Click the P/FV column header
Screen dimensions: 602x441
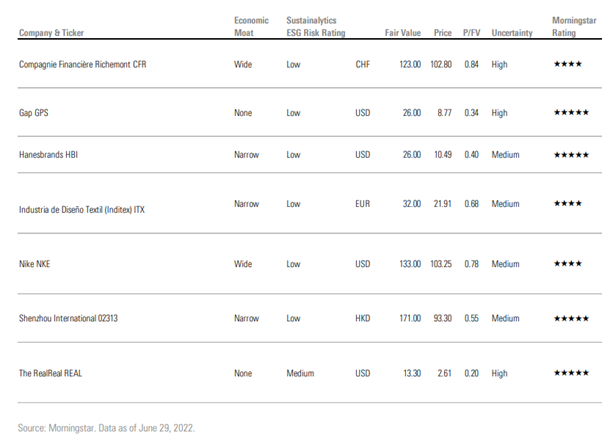pyautogui.click(x=472, y=32)
